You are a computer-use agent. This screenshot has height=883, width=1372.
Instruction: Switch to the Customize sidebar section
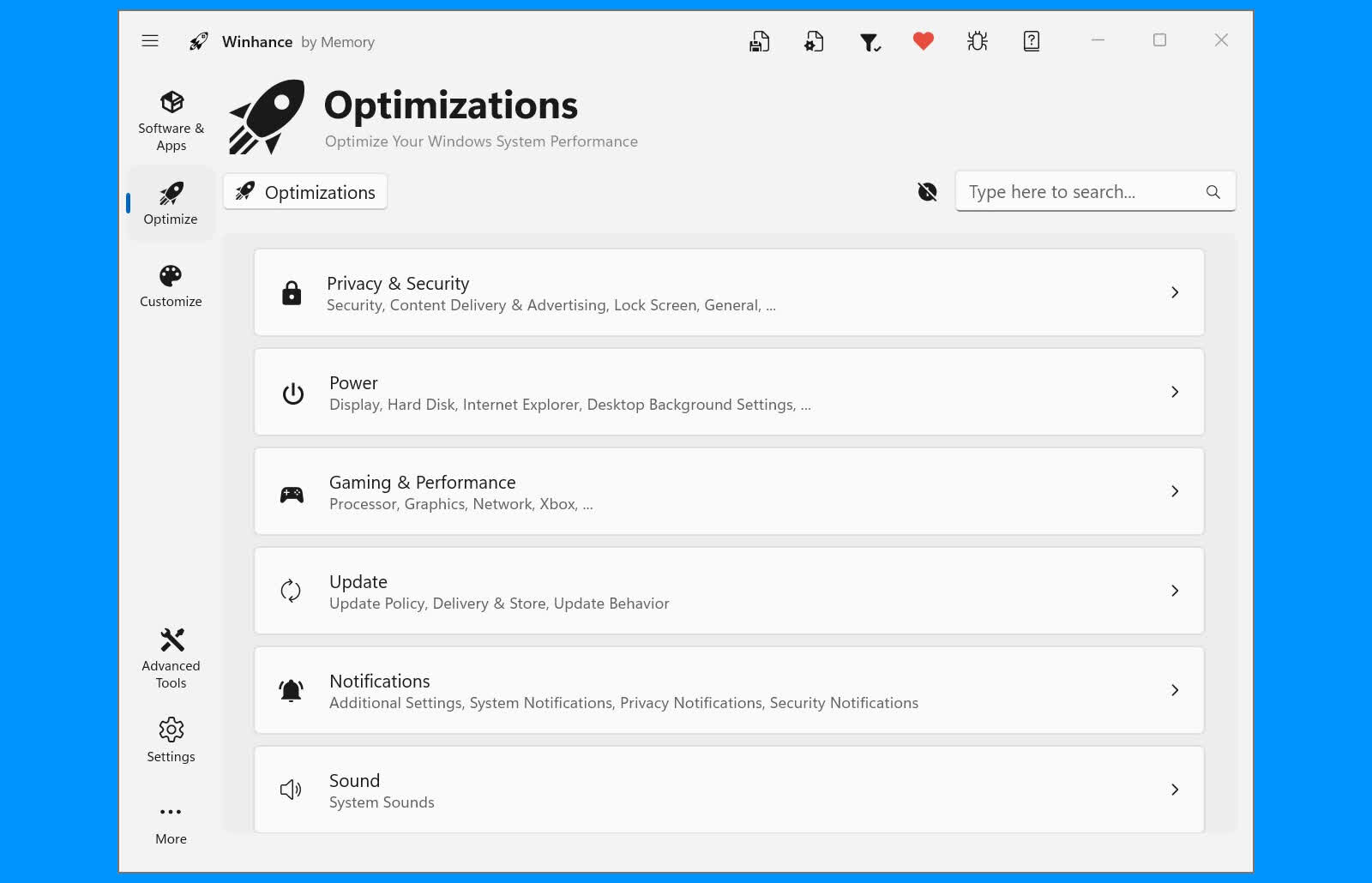click(x=171, y=286)
